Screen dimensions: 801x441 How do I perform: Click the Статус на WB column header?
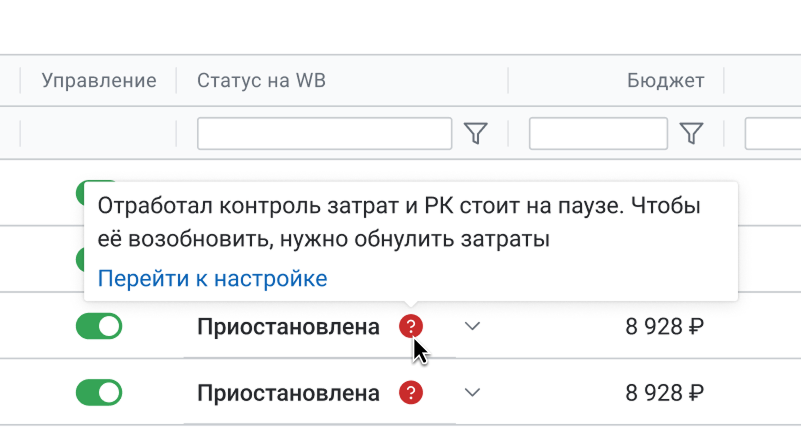261,80
